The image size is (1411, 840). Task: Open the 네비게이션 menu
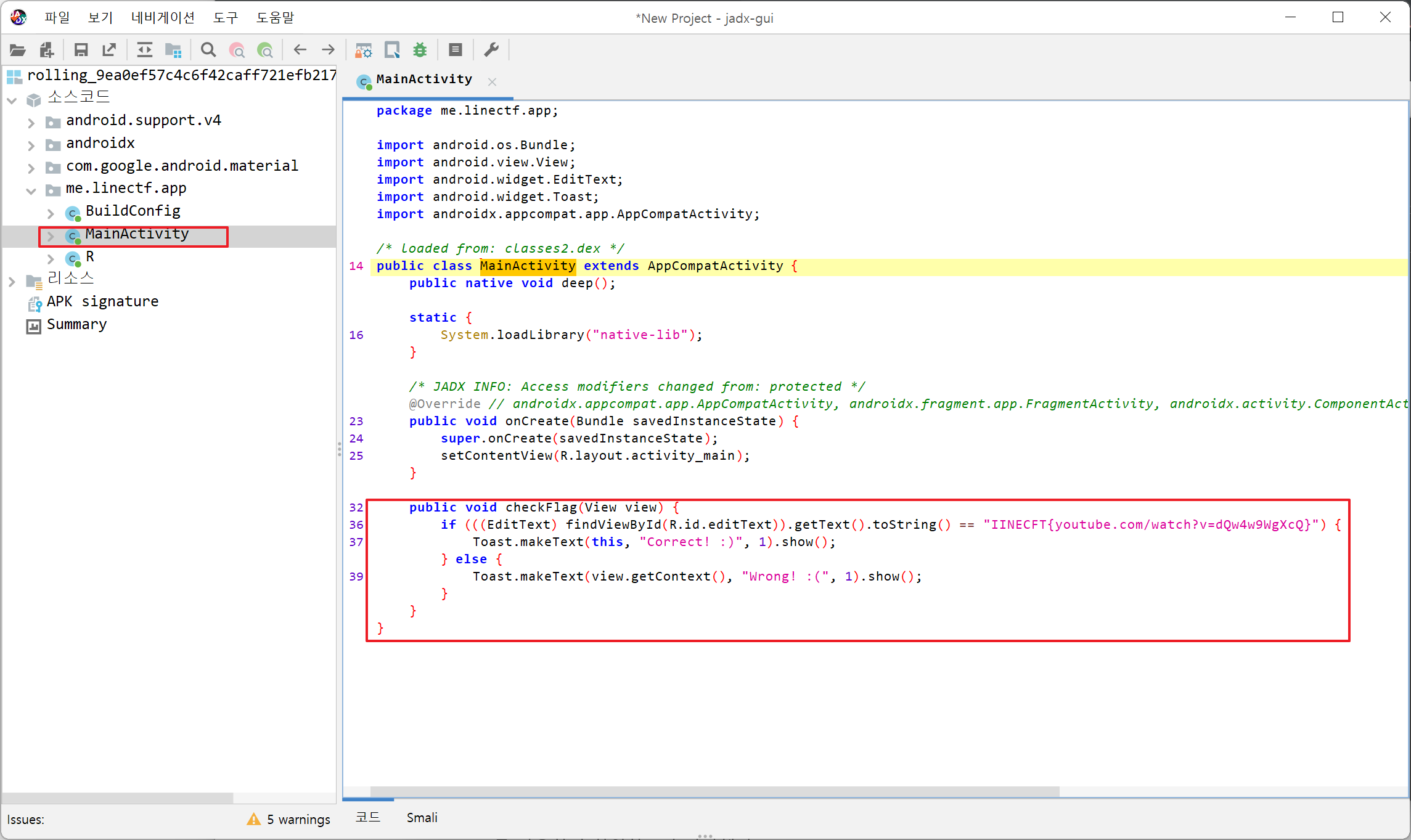tap(163, 18)
